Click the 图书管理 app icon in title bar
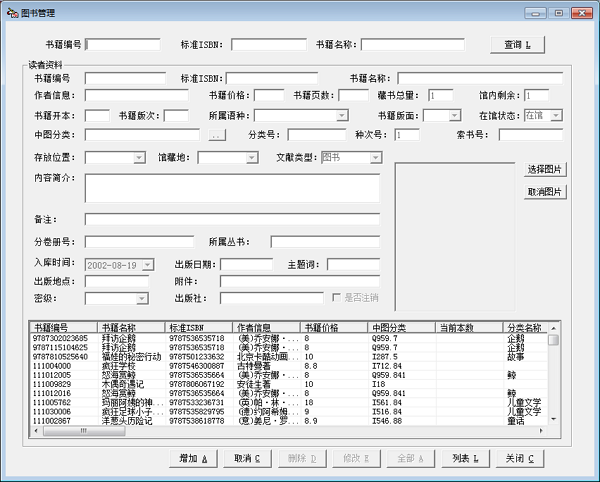This screenshot has height=482, width=600. pos(12,13)
